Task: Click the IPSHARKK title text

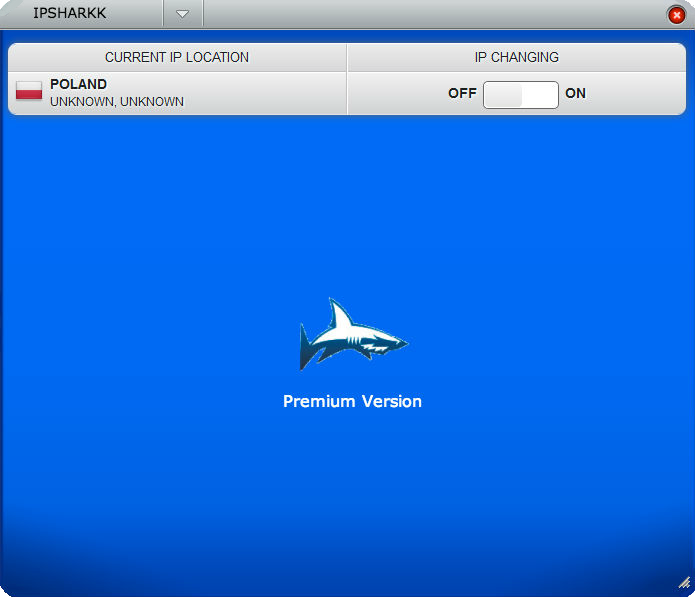Action: pos(70,13)
